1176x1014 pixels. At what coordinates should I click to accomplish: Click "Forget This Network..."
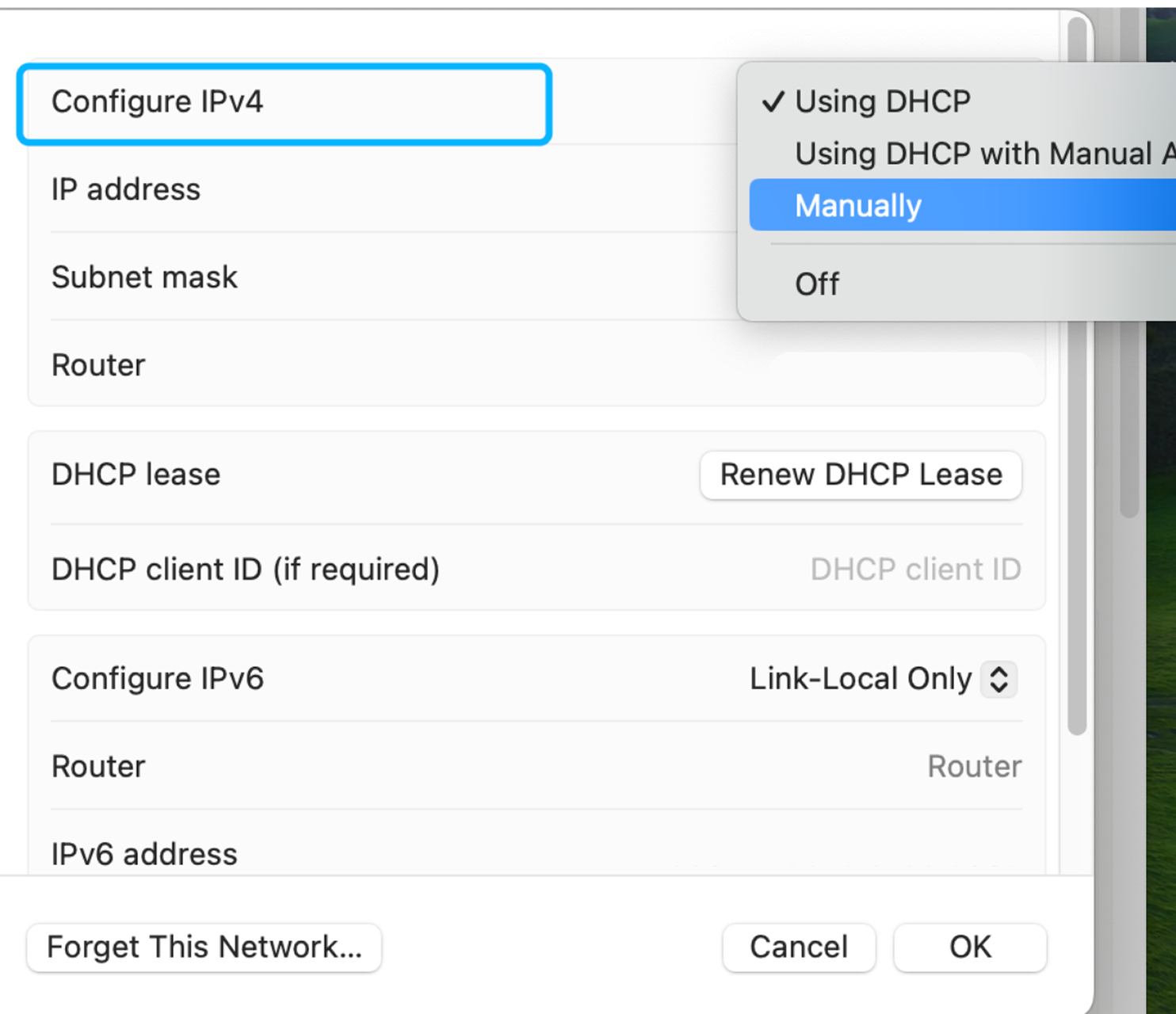point(203,947)
